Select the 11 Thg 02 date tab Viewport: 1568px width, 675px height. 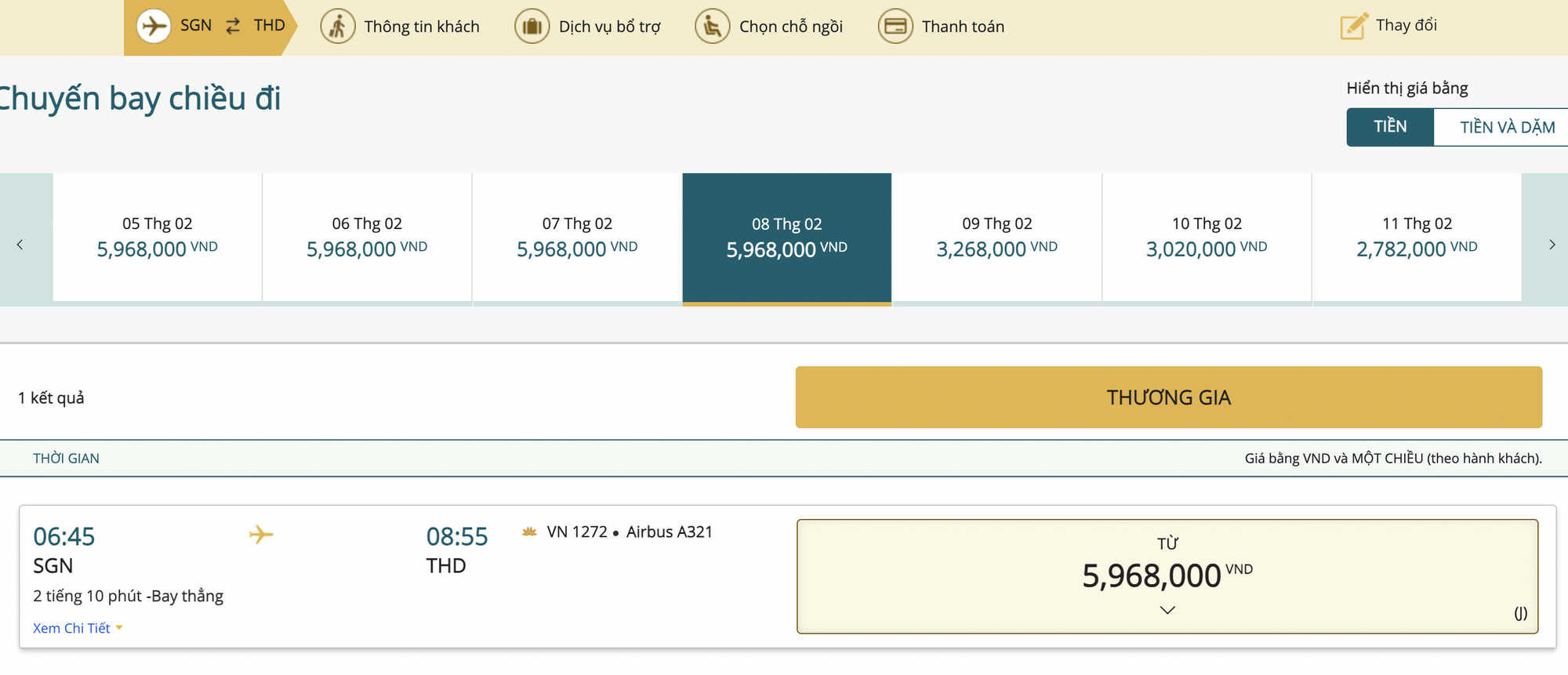tap(1417, 237)
